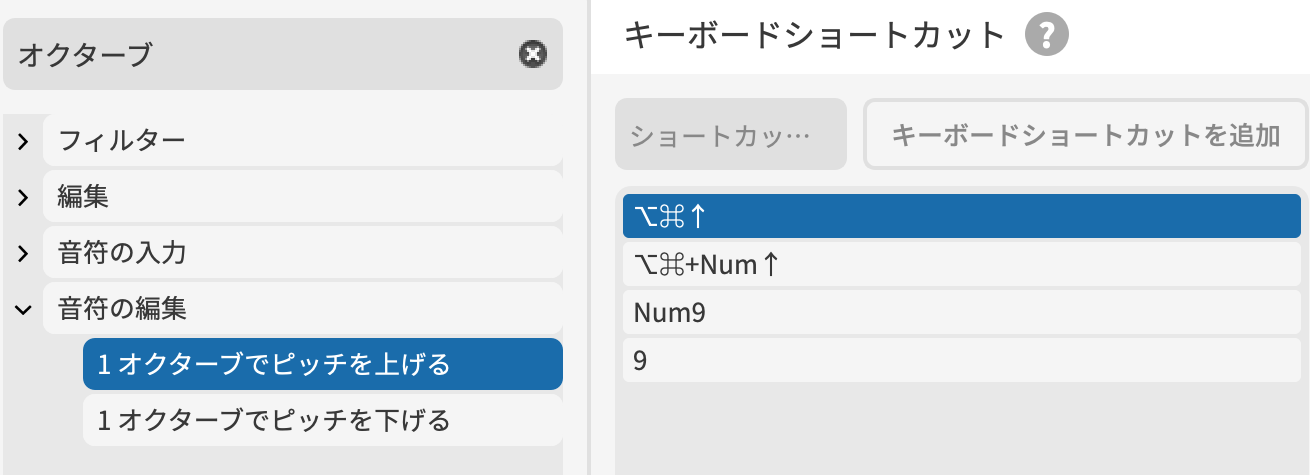
Task: Choose 1オクターブでピッチを上げる action
Action: 322,365
